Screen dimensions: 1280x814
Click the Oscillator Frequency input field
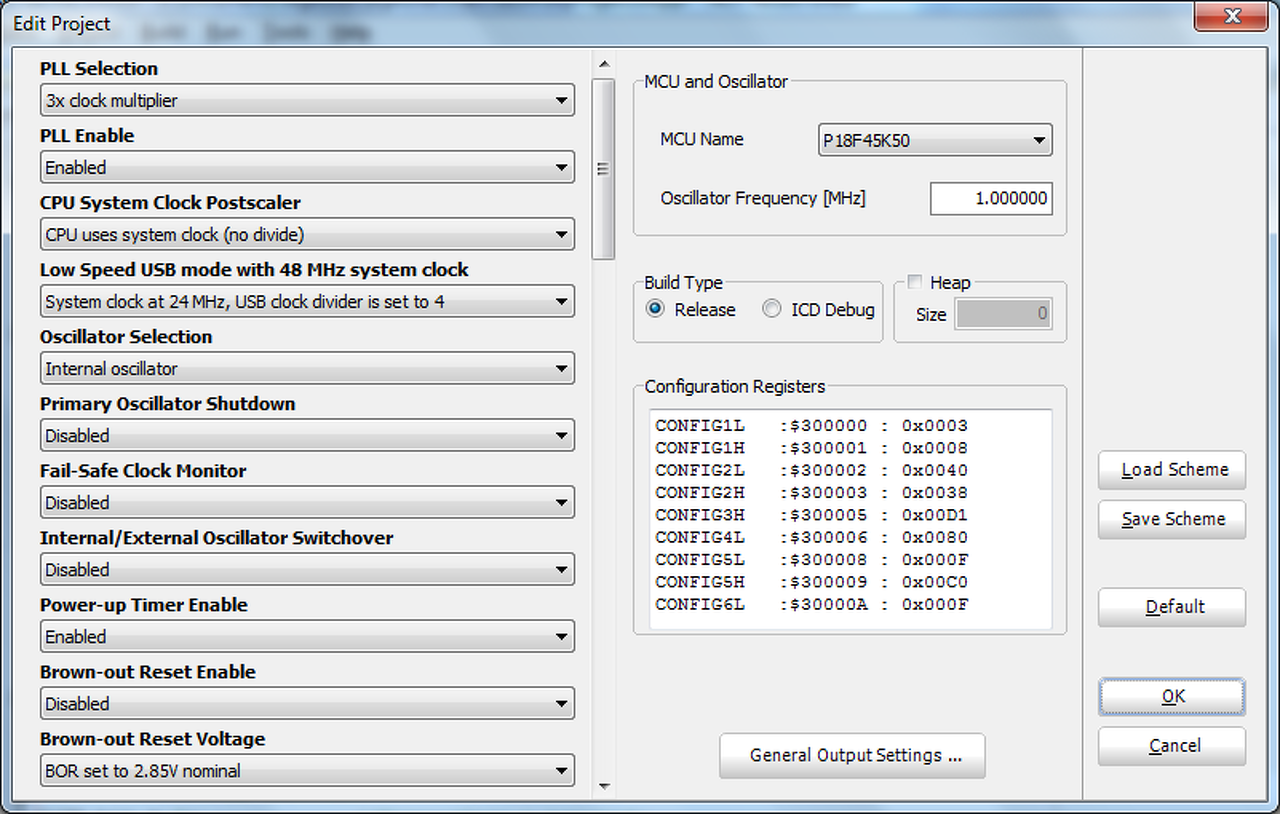991,198
